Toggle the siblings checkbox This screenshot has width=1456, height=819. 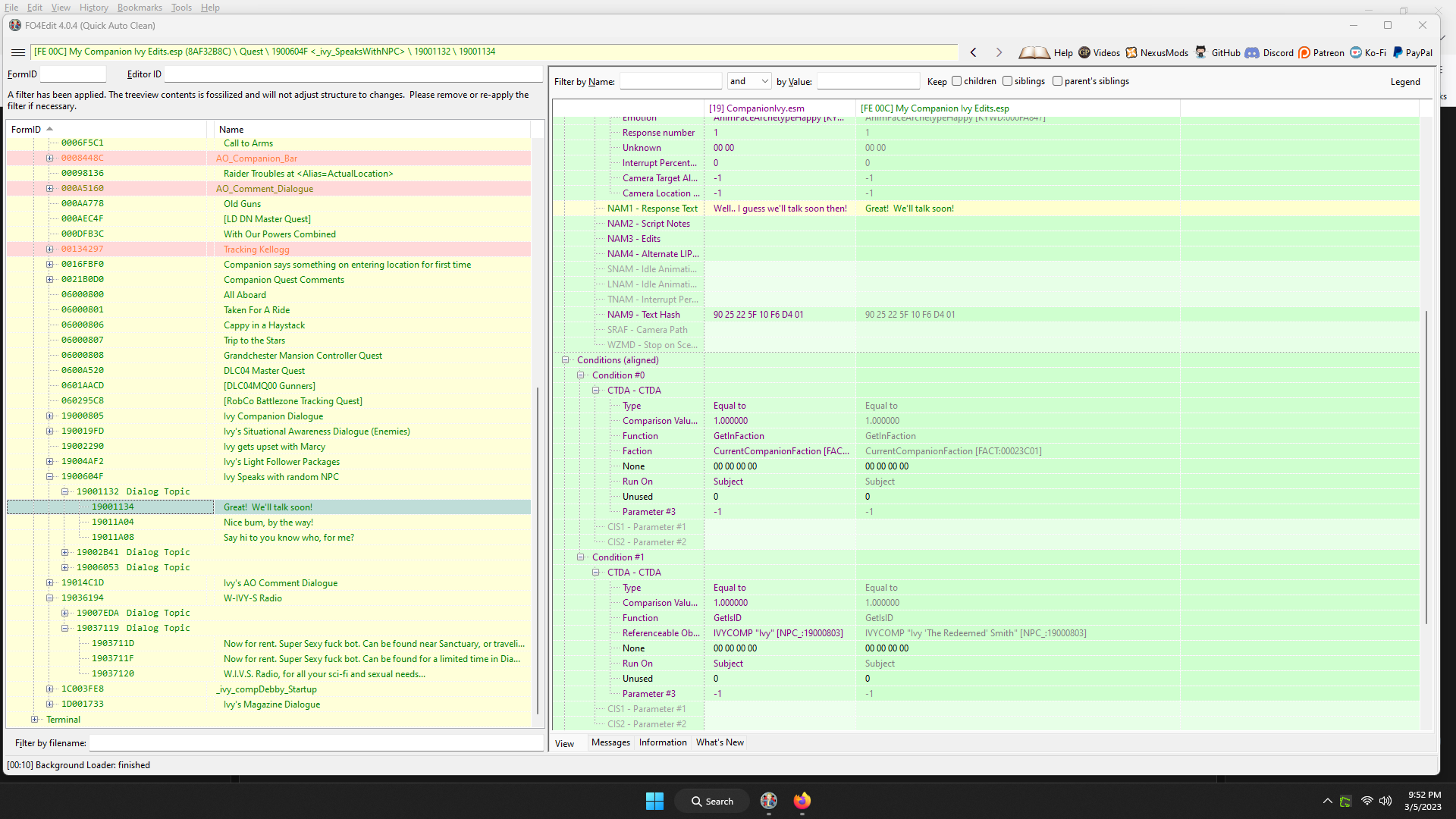[x=1008, y=81]
